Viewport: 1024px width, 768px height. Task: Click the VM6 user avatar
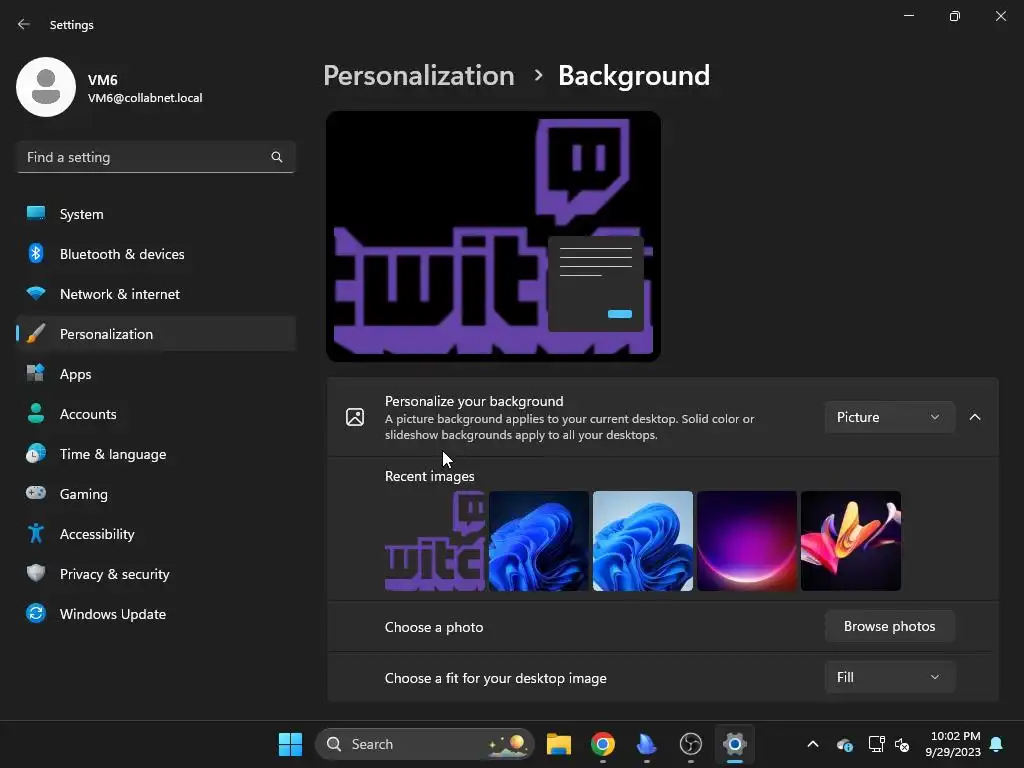tap(46, 87)
